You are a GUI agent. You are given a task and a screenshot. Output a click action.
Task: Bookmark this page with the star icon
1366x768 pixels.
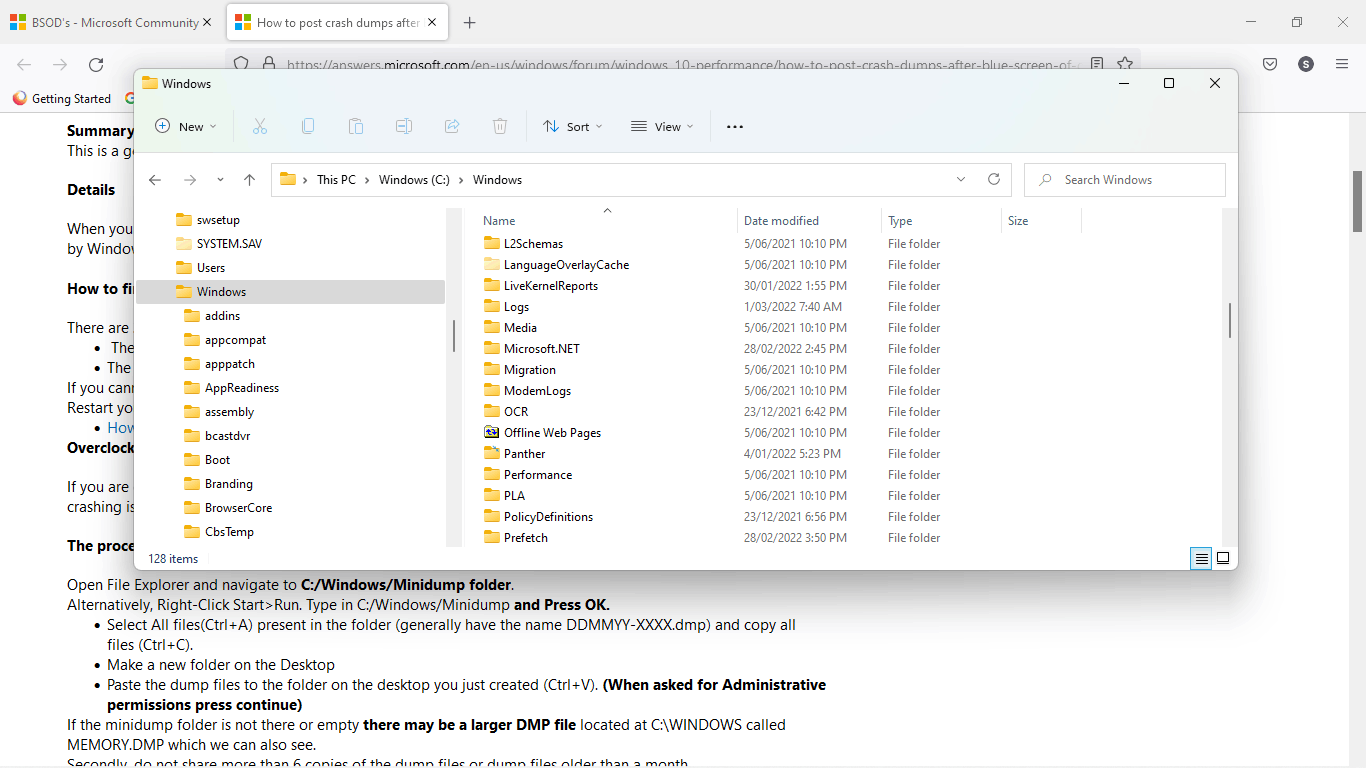pyautogui.click(x=1125, y=64)
